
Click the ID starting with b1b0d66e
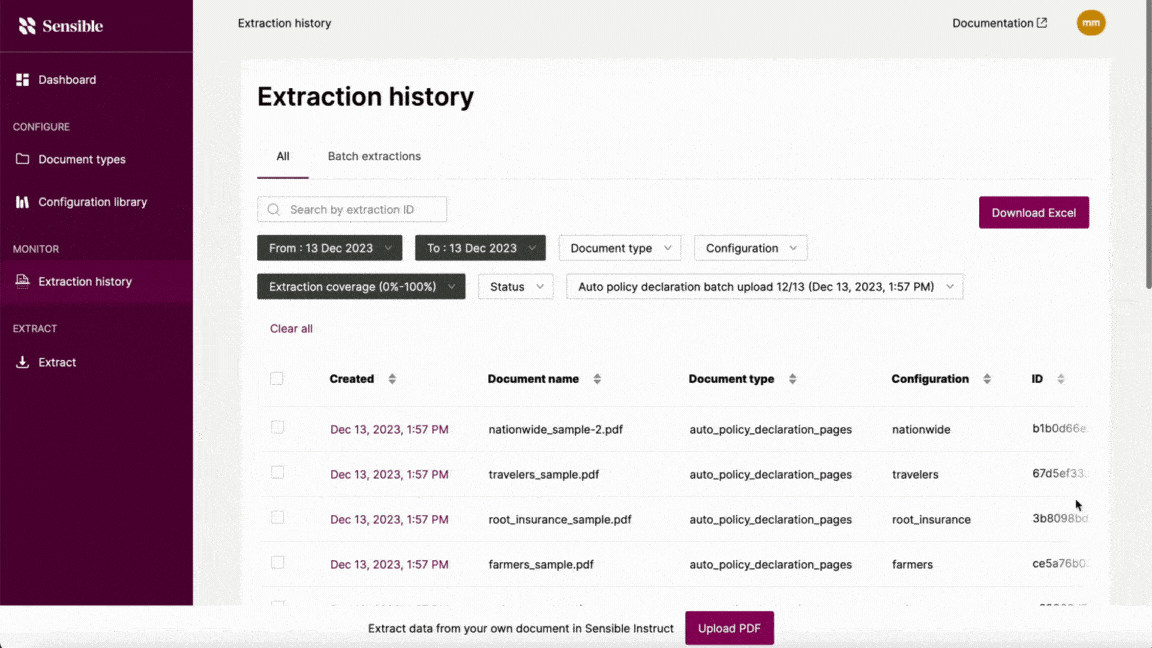1059,428
